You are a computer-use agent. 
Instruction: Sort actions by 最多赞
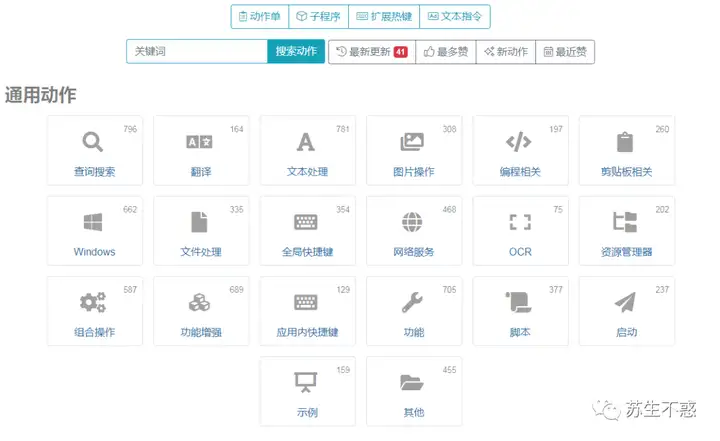point(446,52)
